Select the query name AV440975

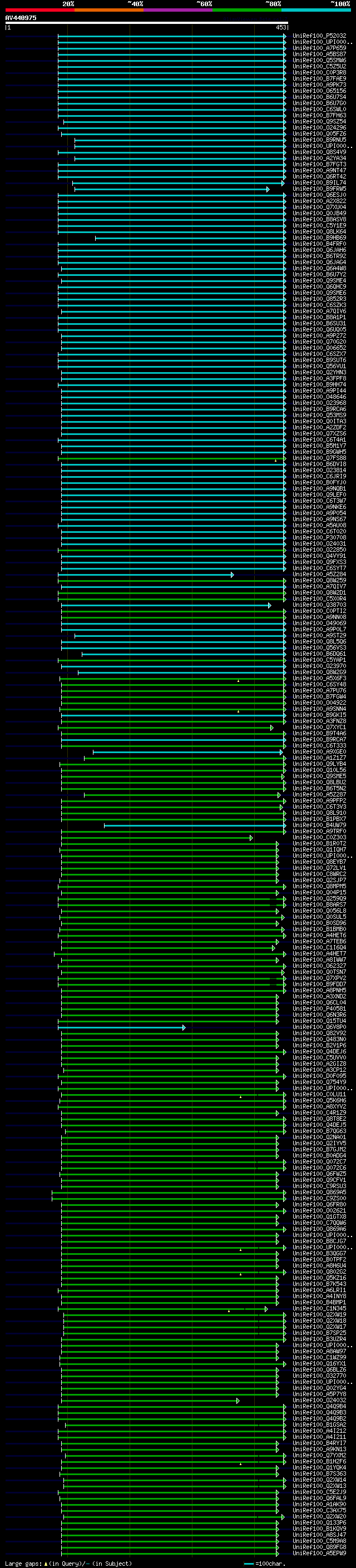click(x=21, y=18)
